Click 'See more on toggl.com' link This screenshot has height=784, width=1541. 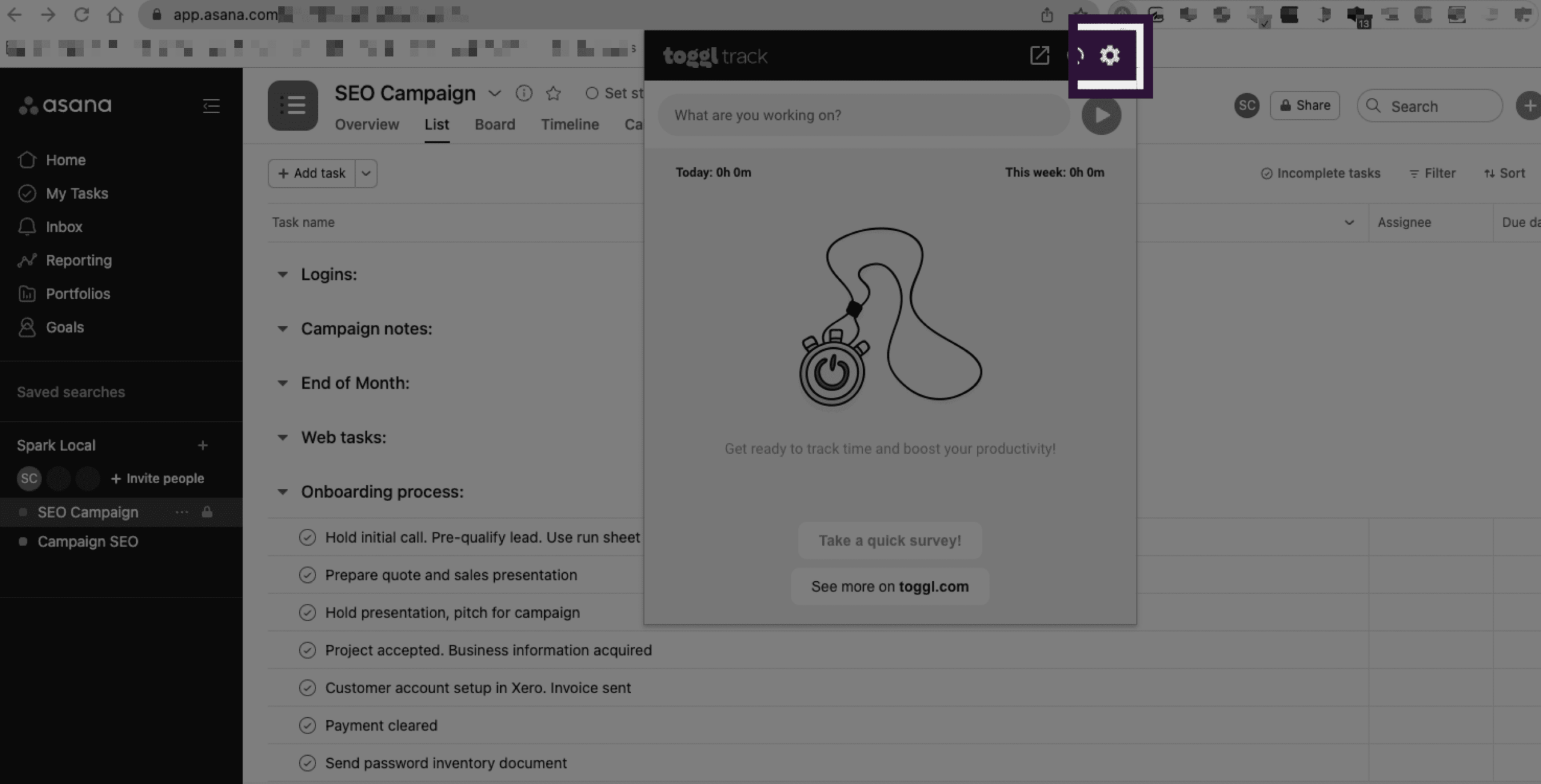coord(889,586)
